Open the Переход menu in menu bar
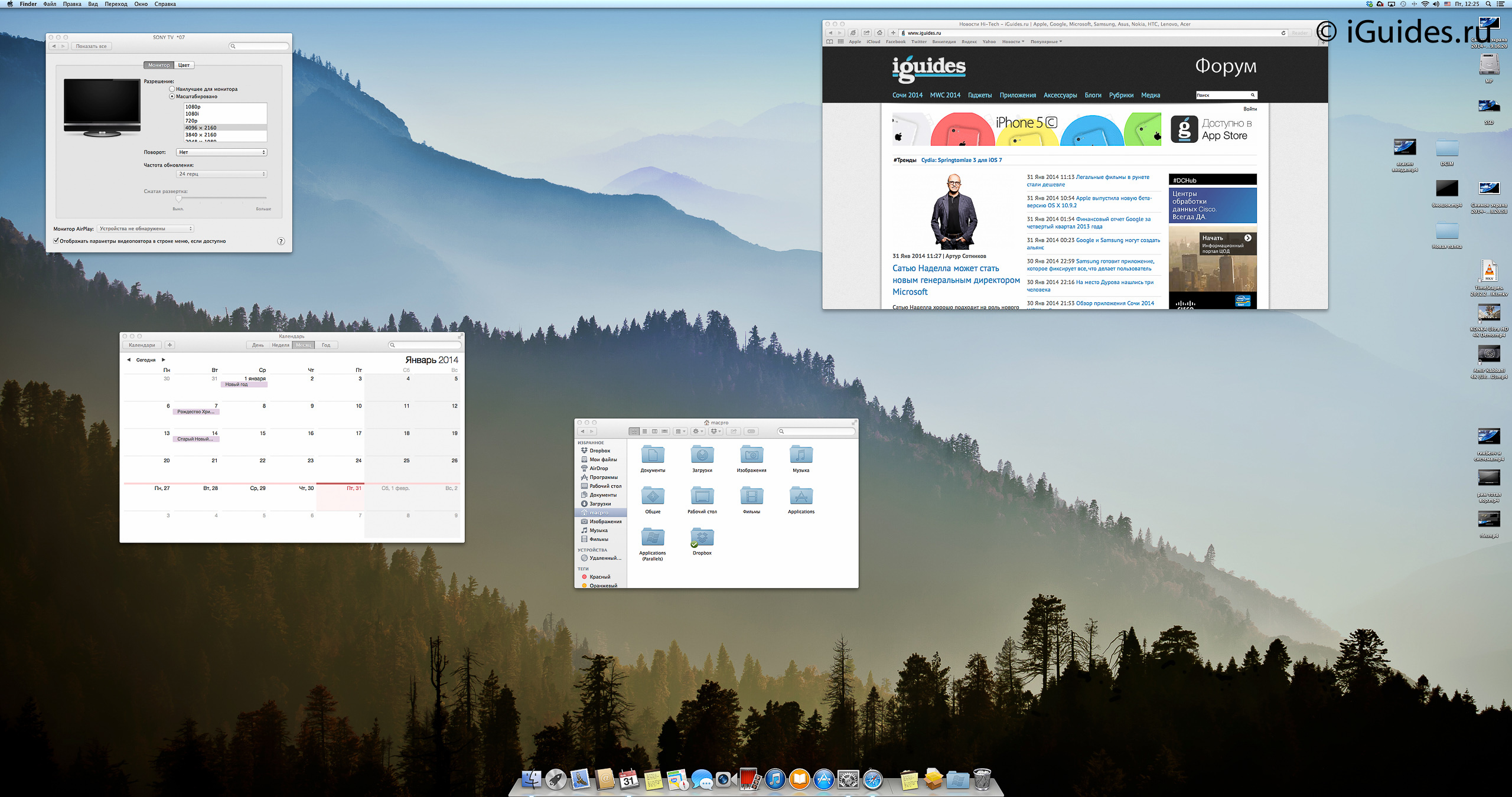 point(116,4)
